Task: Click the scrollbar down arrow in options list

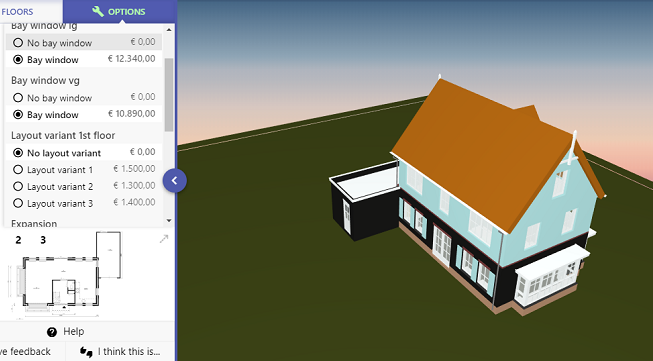Action: pos(169,221)
